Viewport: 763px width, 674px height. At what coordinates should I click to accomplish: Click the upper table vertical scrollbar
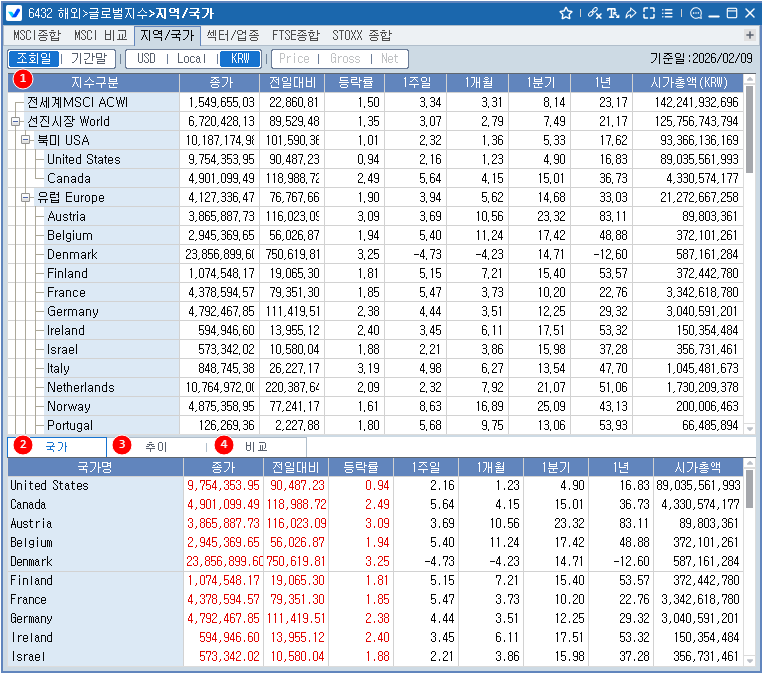click(x=750, y=250)
